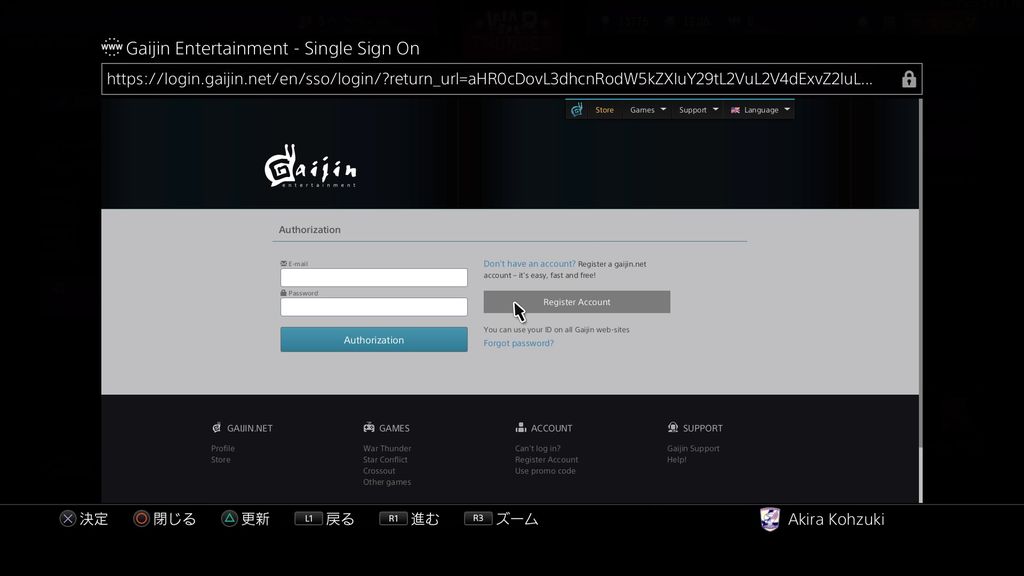Focus the Password input field

pyautogui.click(x=374, y=306)
